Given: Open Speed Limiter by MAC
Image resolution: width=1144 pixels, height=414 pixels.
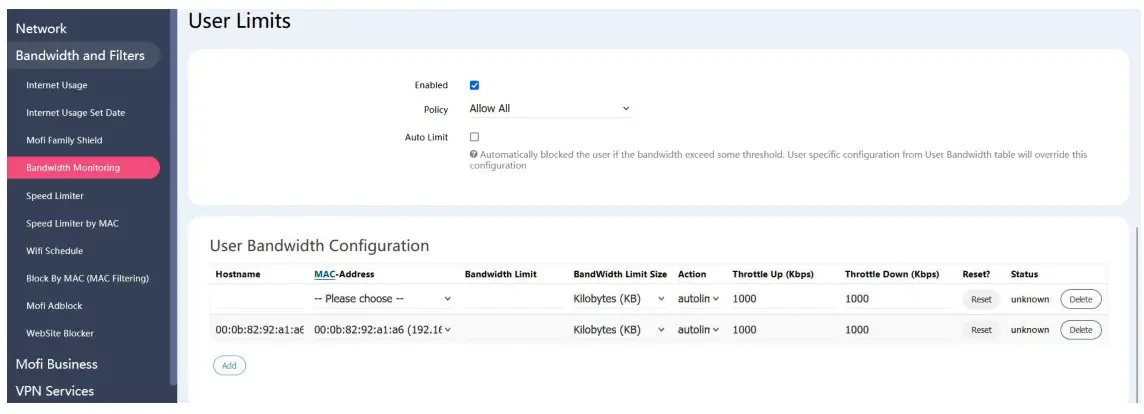Looking at the screenshot, I should pyautogui.click(x=72, y=223).
